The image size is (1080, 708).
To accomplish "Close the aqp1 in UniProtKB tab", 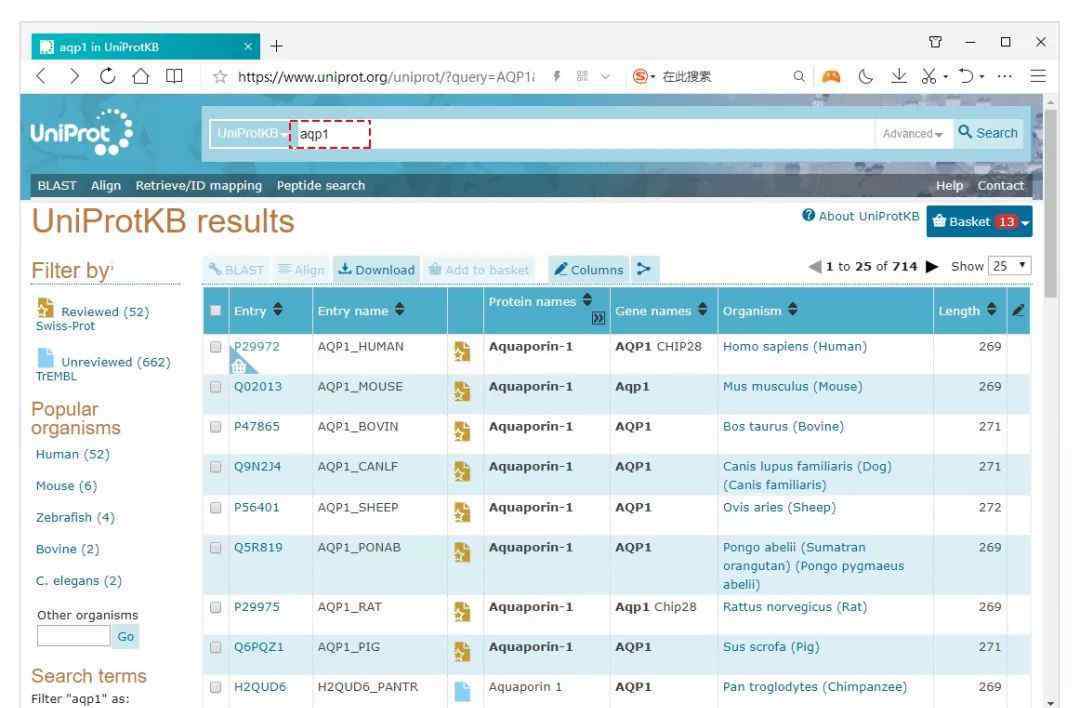I will (x=248, y=46).
